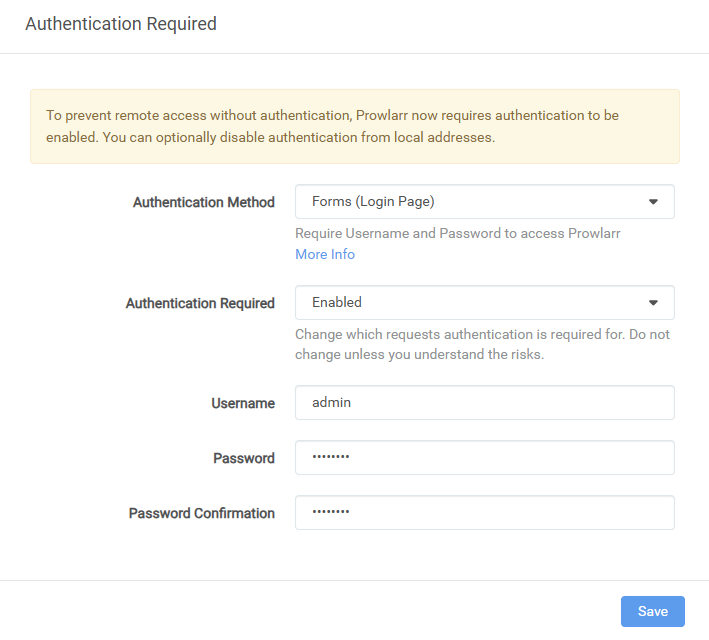709x640 pixels.
Task: Follow the More Info link
Action: click(324, 254)
